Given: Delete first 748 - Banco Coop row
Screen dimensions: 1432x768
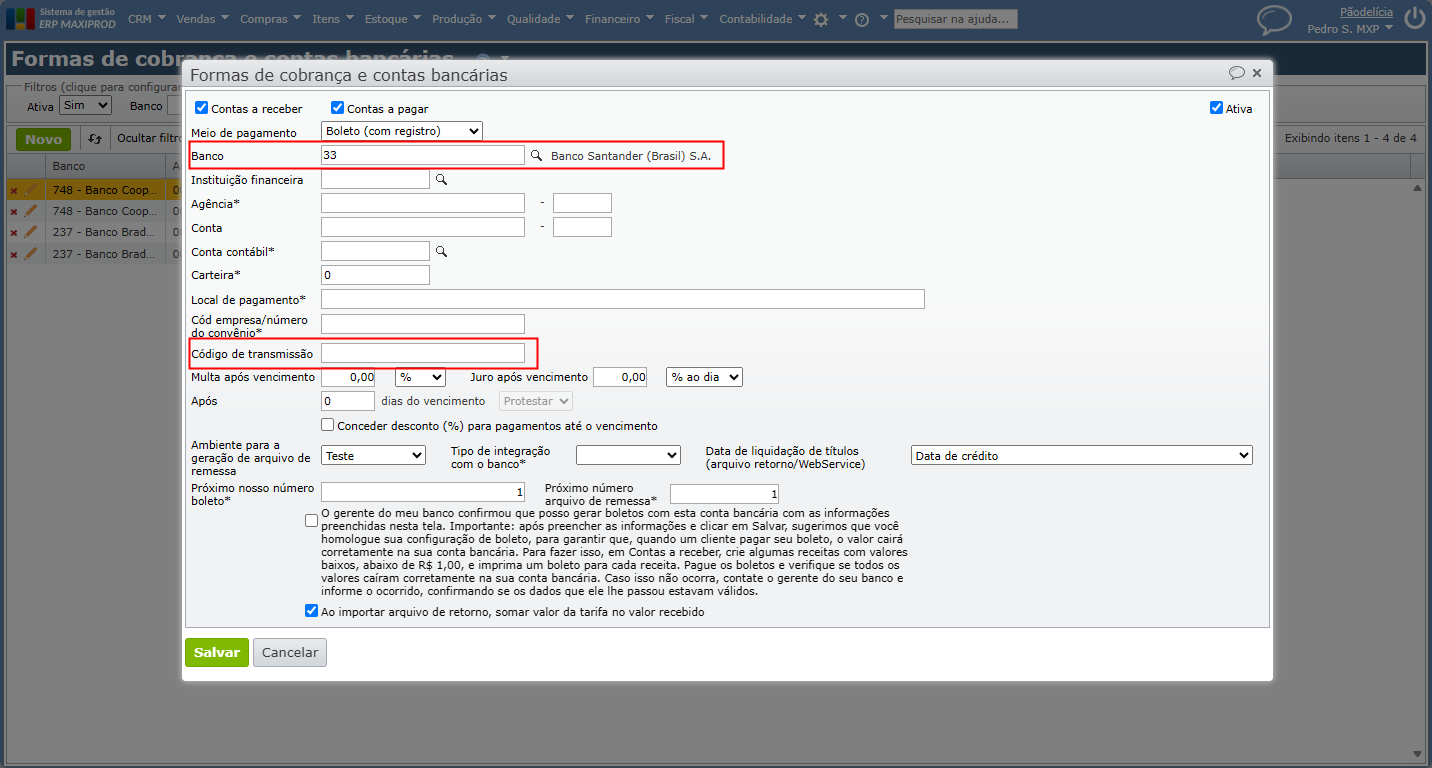Looking at the screenshot, I should point(14,189).
